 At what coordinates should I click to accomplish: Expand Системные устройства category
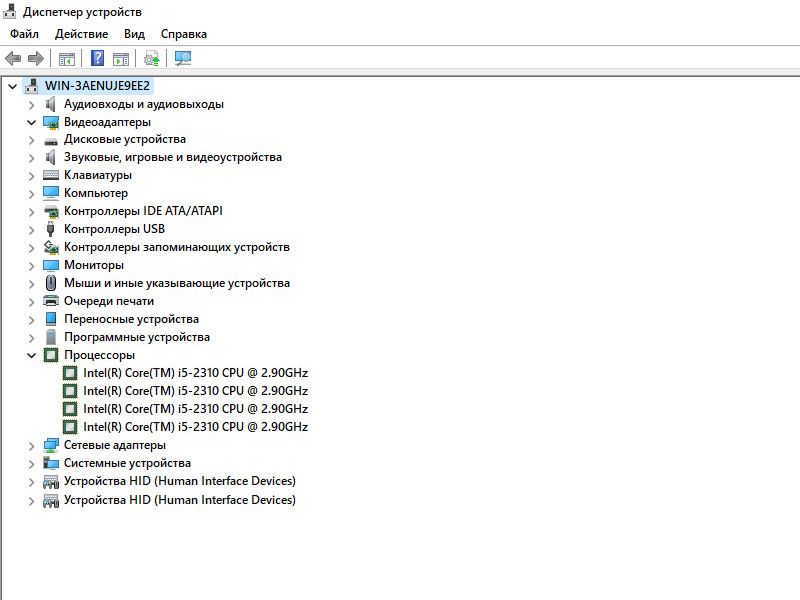[x=32, y=464]
